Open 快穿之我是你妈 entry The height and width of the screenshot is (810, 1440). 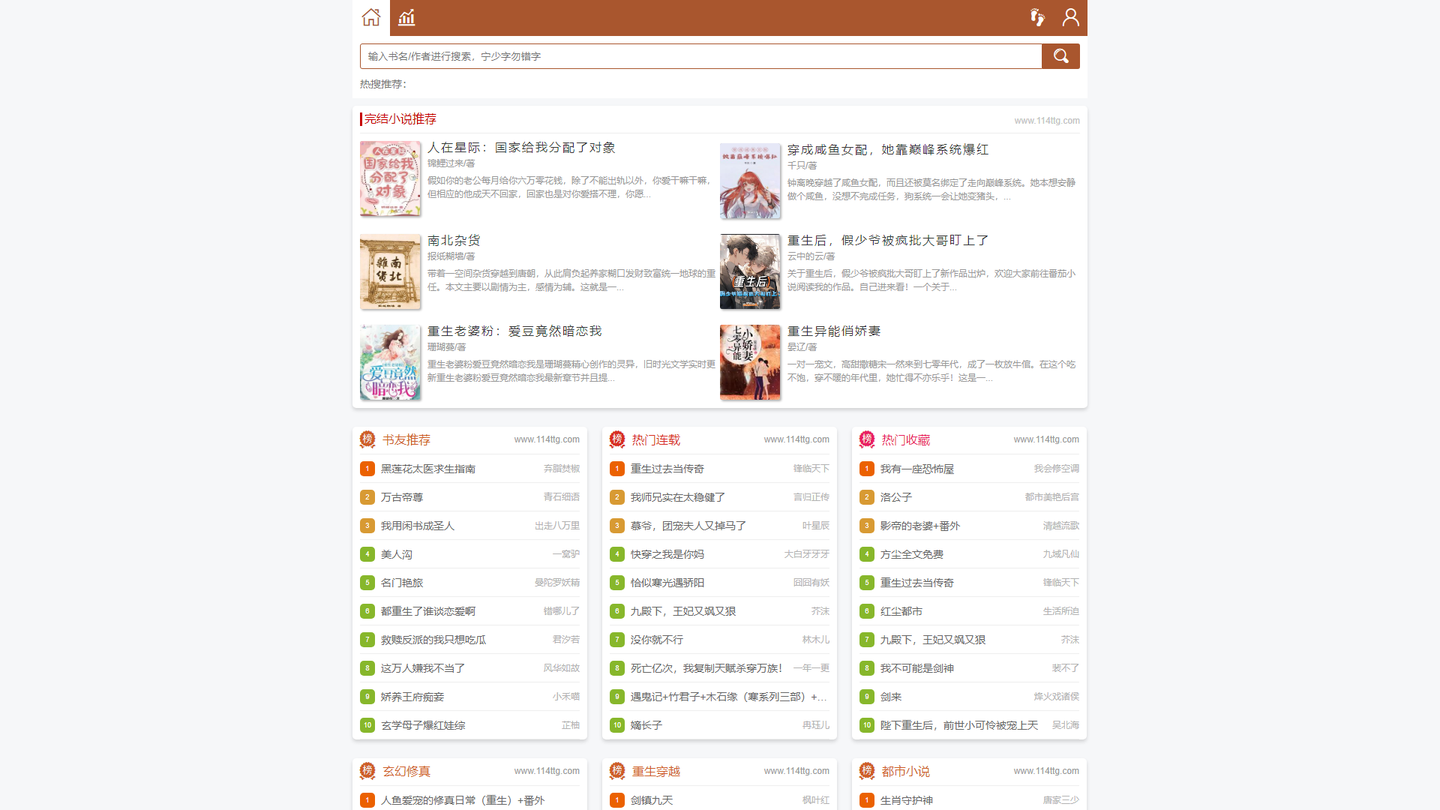(667, 554)
